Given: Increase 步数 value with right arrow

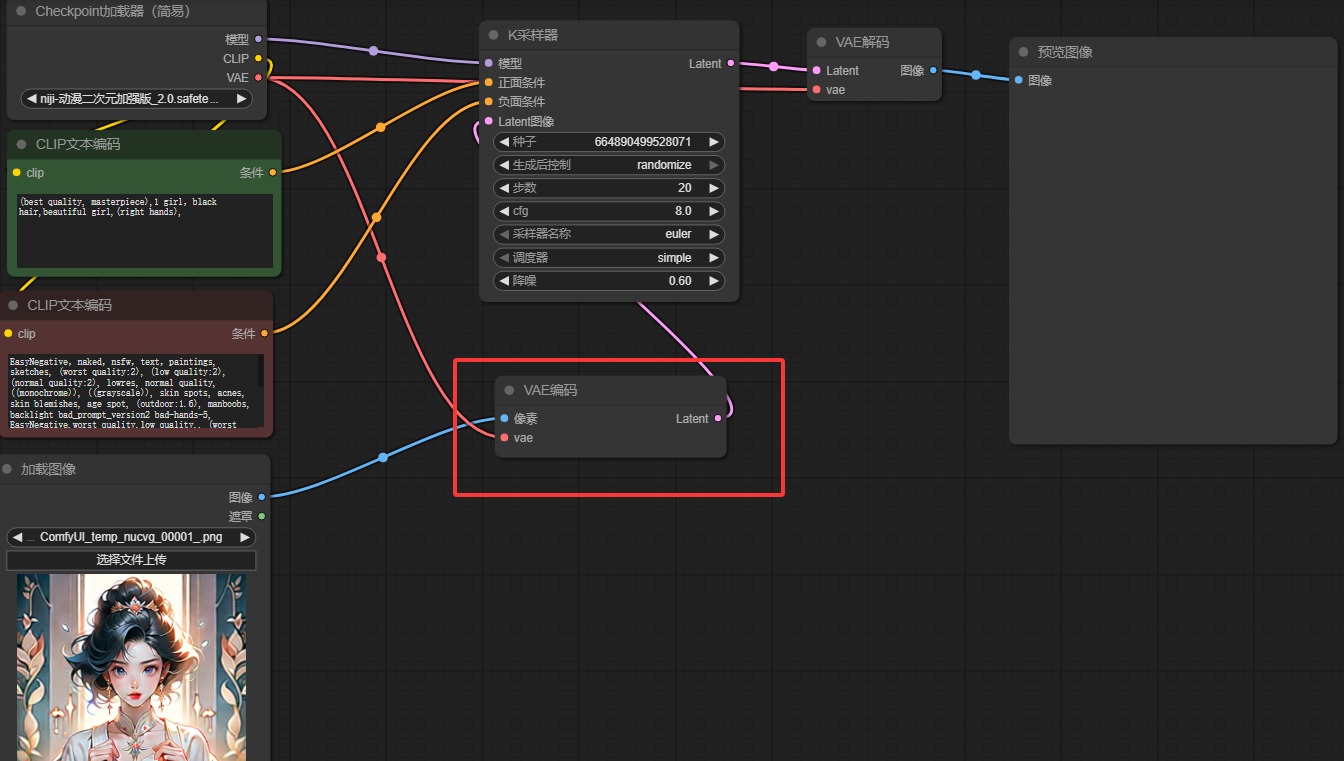Looking at the screenshot, I should (713, 188).
